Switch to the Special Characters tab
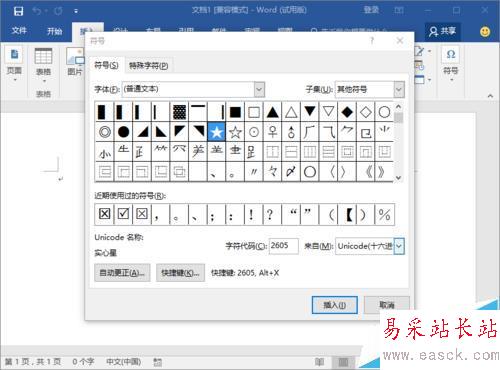Viewport: 500px width, 370px height. pos(149,66)
